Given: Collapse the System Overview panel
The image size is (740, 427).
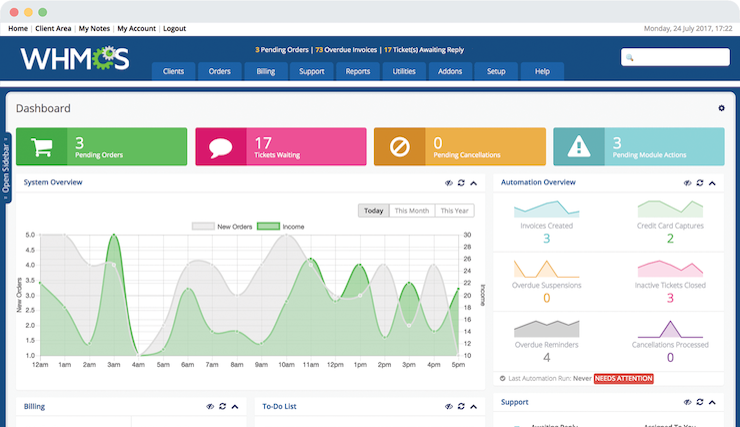Looking at the screenshot, I should (474, 183).
